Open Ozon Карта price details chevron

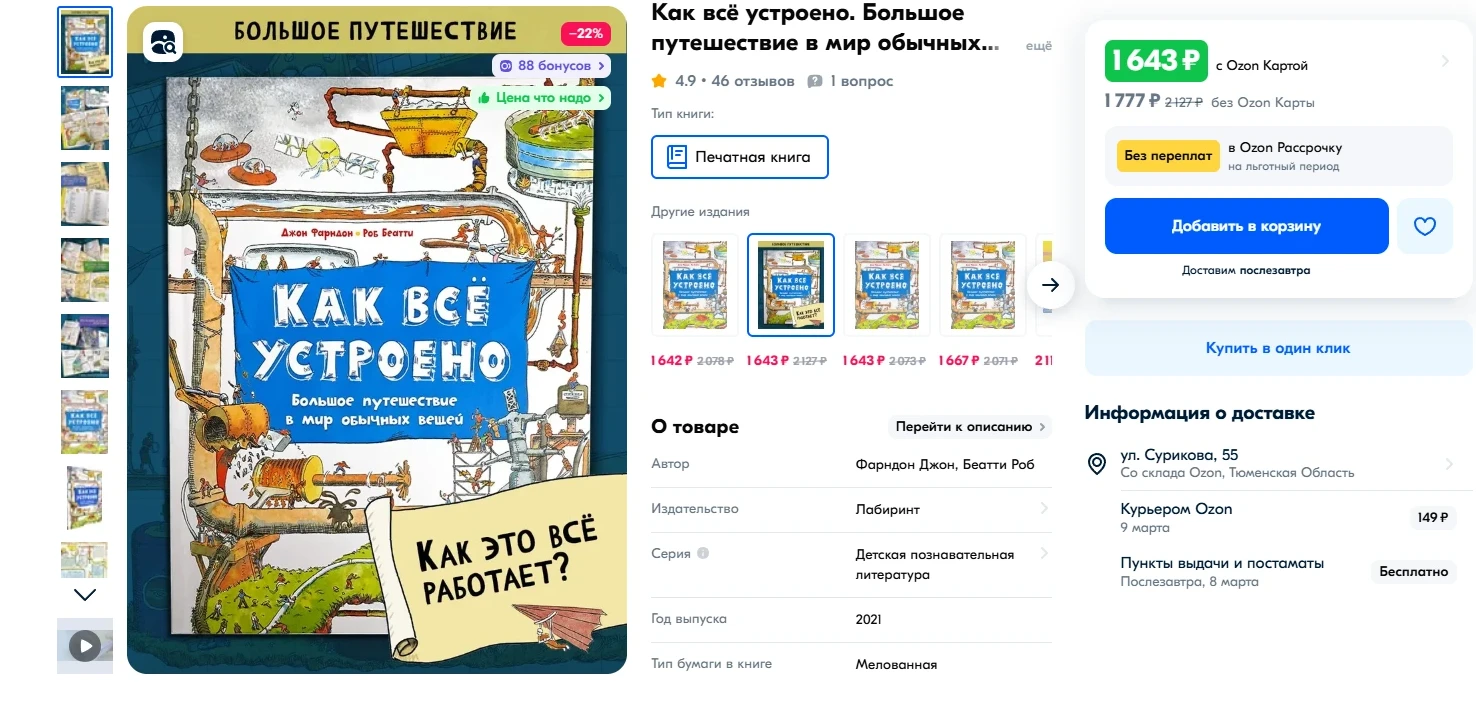click(x=1445, y=61)
